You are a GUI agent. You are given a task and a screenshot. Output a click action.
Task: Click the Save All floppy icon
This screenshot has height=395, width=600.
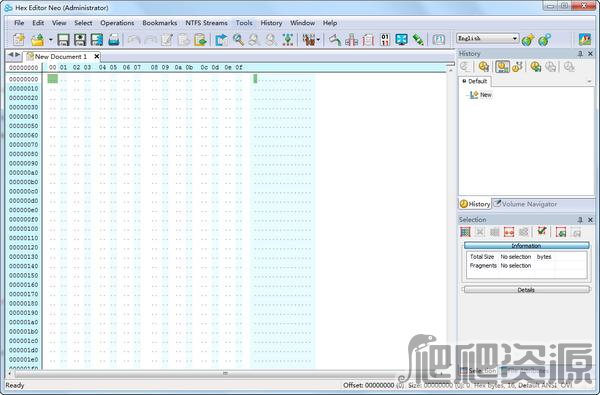97,39
